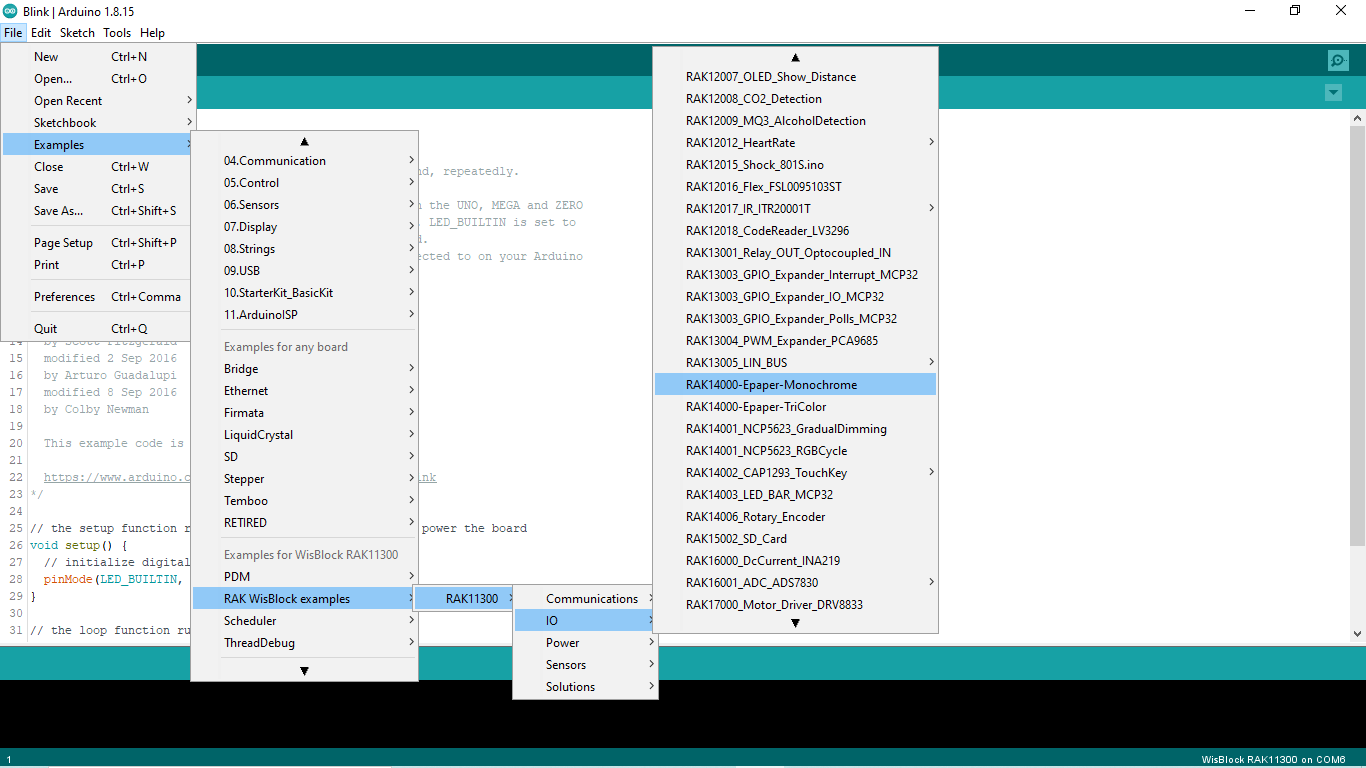Select the RAK11300 submenu entry
Image resolution: width=1366 pixels, height=768 pixels.
(x=465, y=599)
